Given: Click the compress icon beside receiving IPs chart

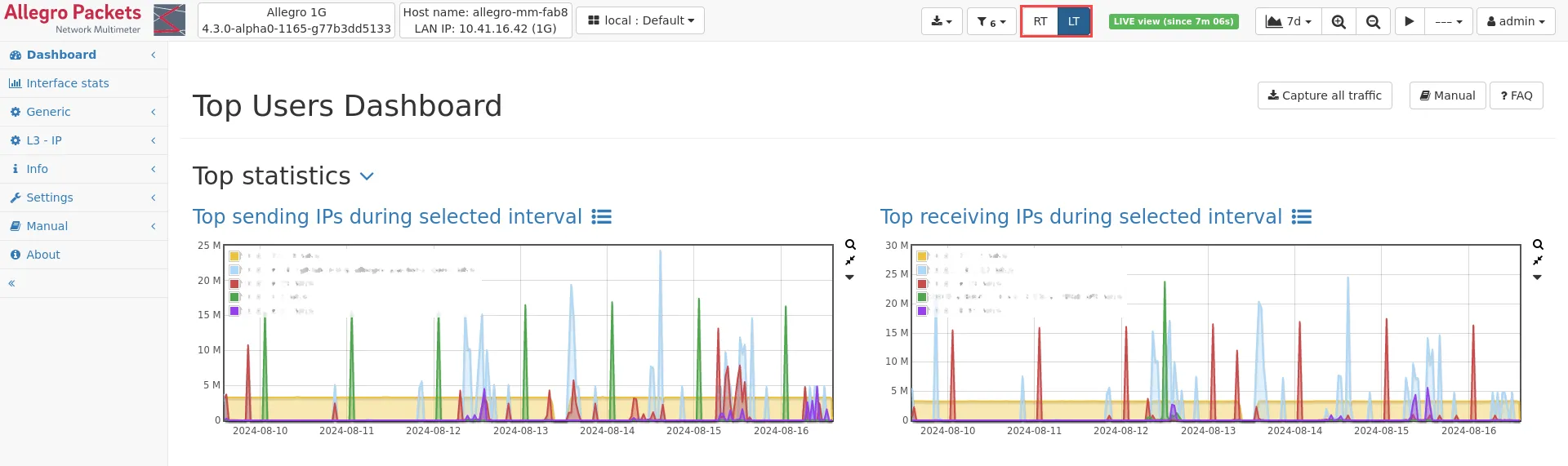Looking at the screenshot, I should 1538,260.
